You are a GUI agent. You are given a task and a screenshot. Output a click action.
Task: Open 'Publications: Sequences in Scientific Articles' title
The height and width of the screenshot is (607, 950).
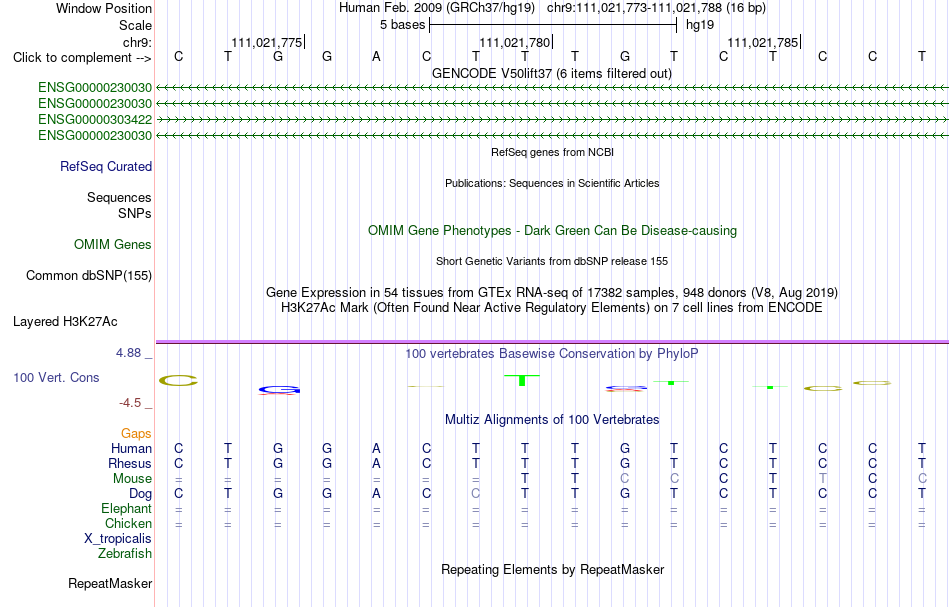tap(552, 183)
